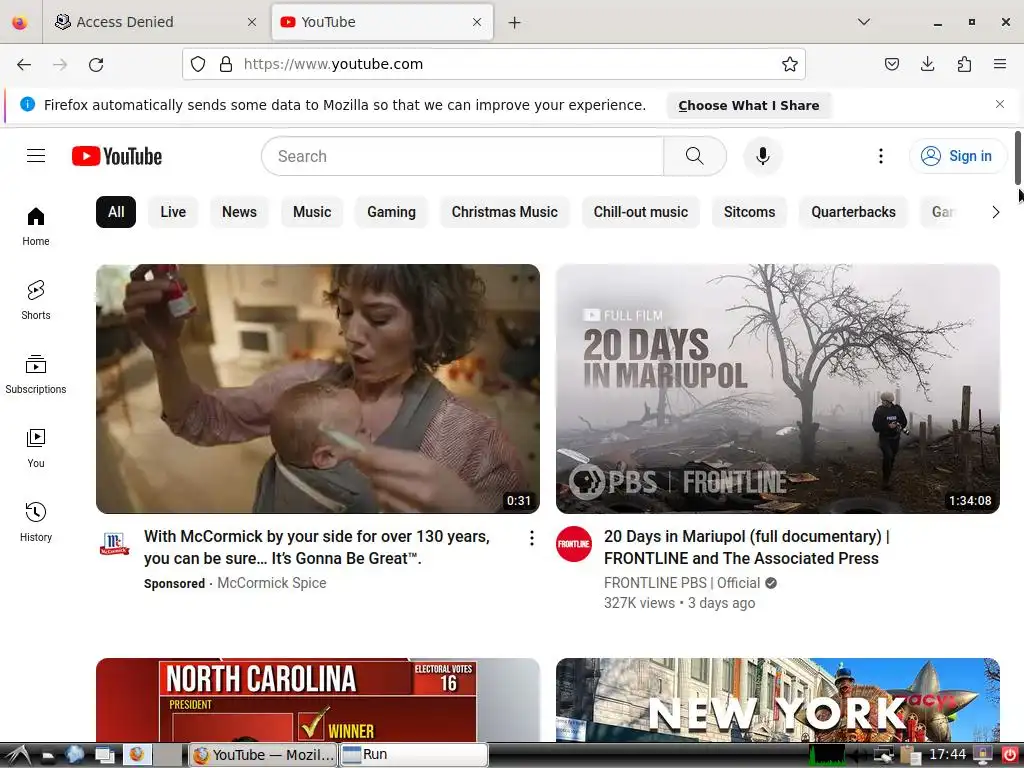Open McCormick ad title link
1024x768 pixels.
pos(317,547)
